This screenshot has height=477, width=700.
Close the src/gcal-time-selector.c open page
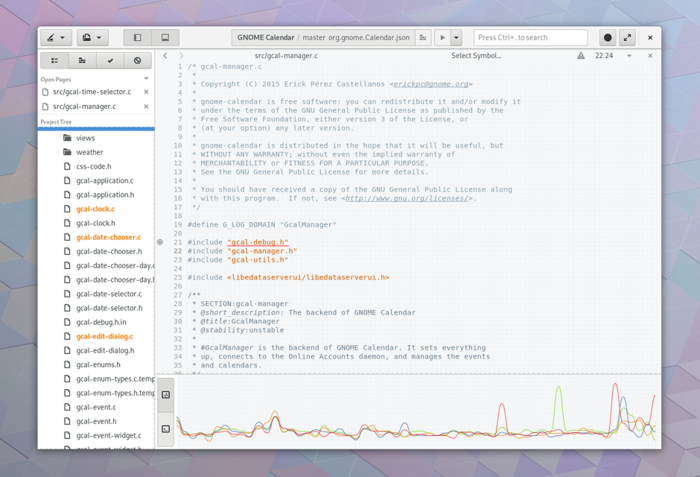tap(146, 92)
